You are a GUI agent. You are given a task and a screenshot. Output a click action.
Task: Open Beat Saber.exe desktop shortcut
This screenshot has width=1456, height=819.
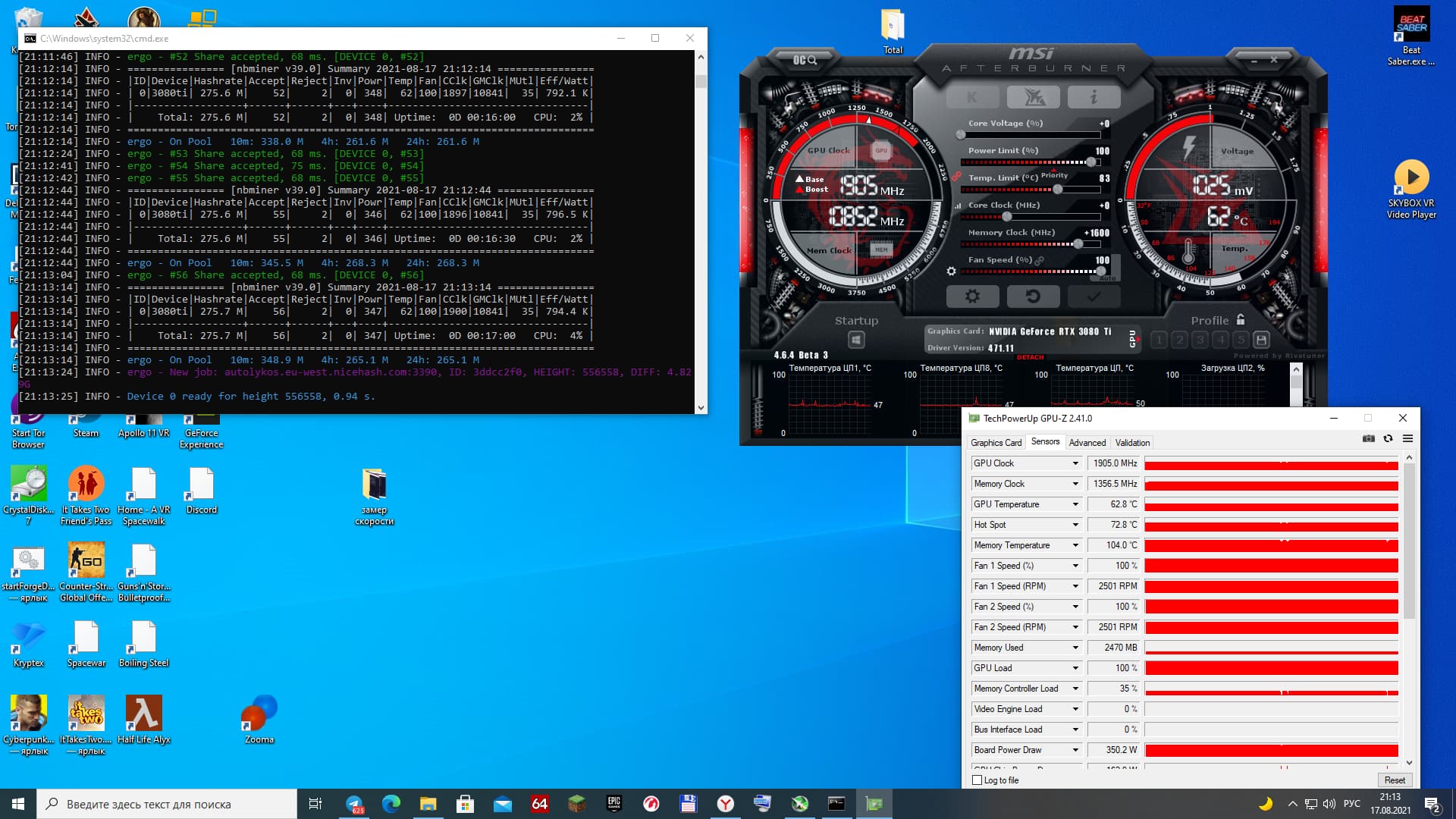[1411, 36]
